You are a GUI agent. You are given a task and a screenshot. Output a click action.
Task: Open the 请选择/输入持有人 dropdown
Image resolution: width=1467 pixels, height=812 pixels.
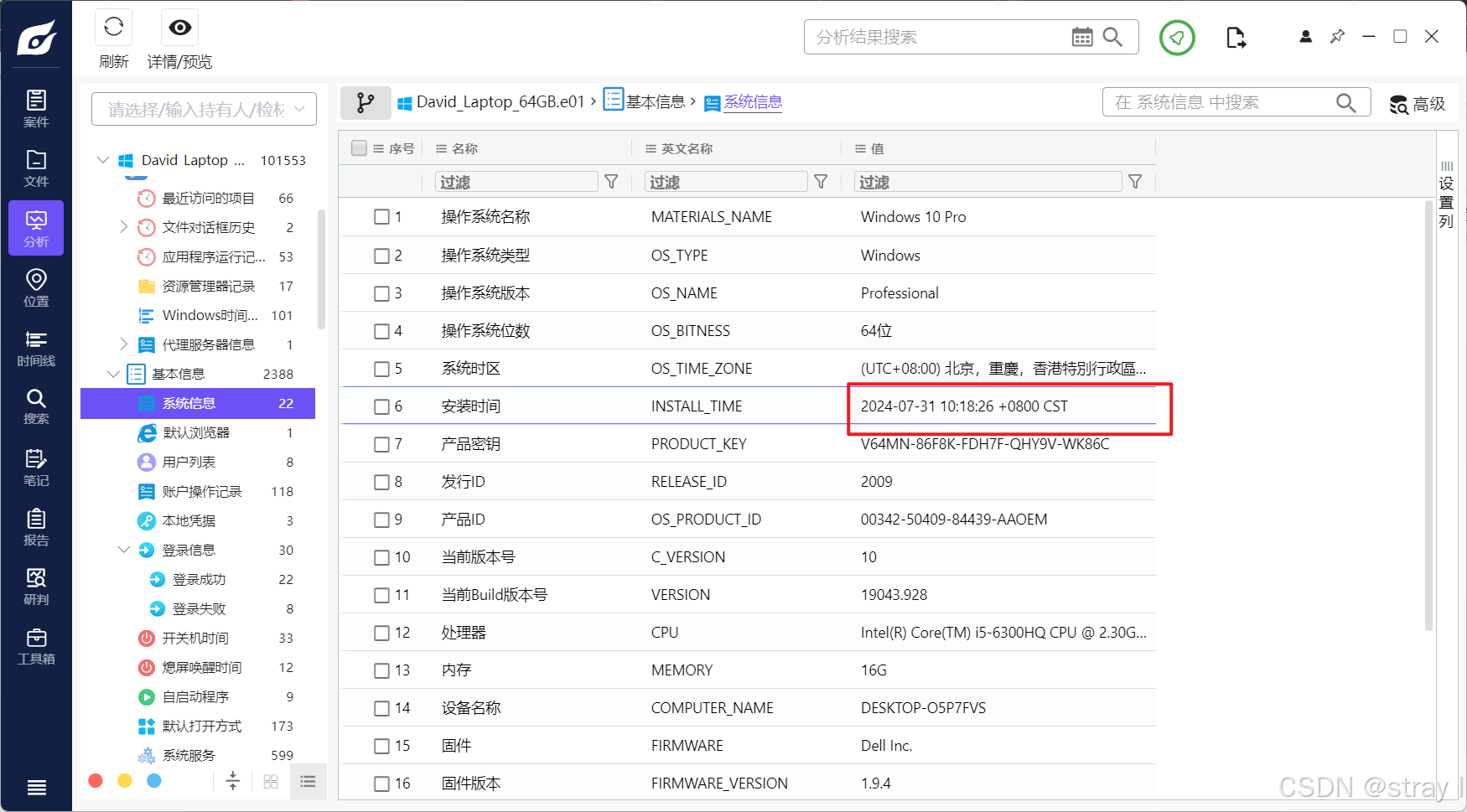204,109
